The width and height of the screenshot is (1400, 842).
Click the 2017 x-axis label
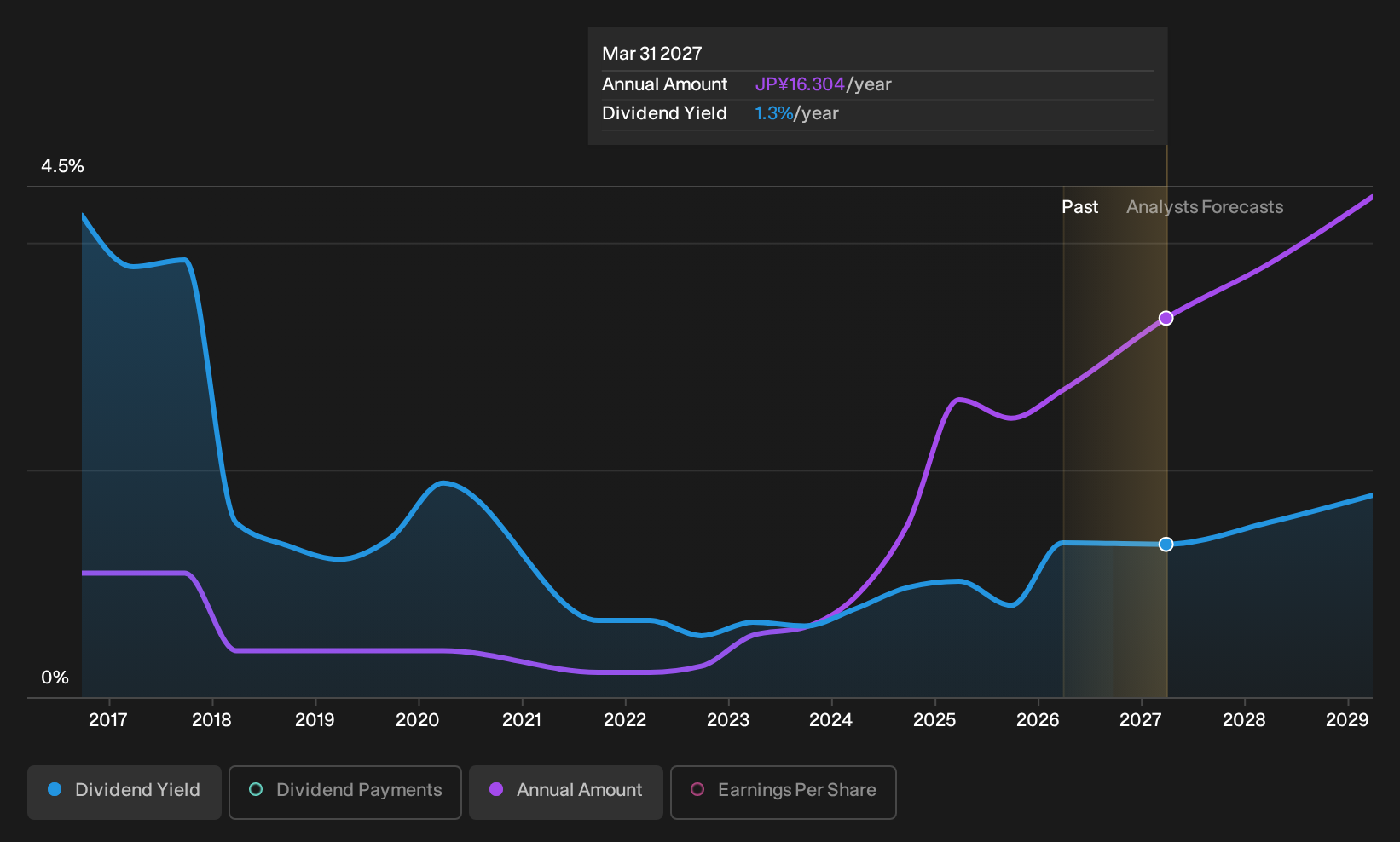click(x=108, y=720)
